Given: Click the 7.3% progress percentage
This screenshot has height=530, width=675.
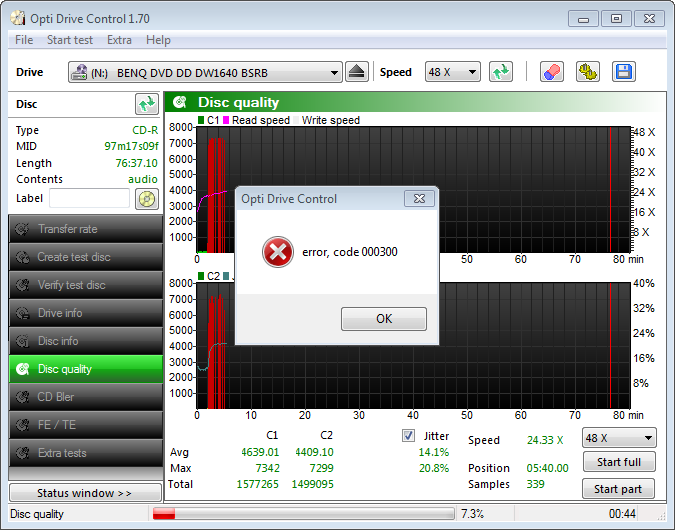Looking at the screenshot, I should coord(472,514).
